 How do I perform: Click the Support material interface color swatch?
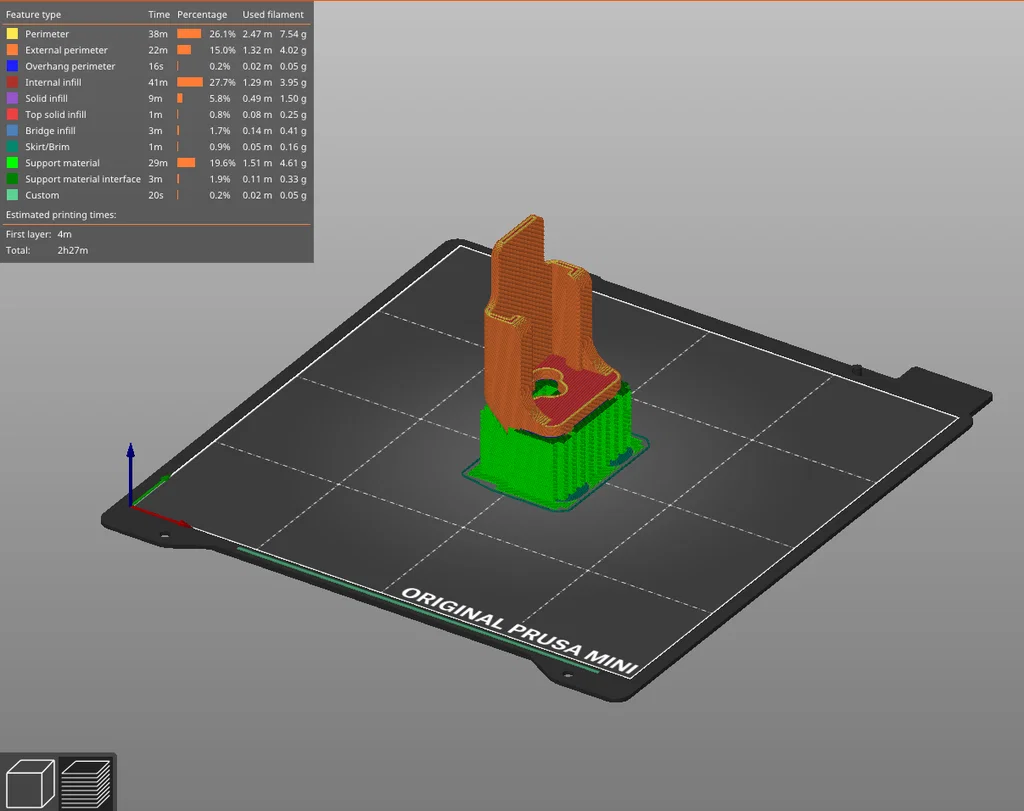[12, 179]
